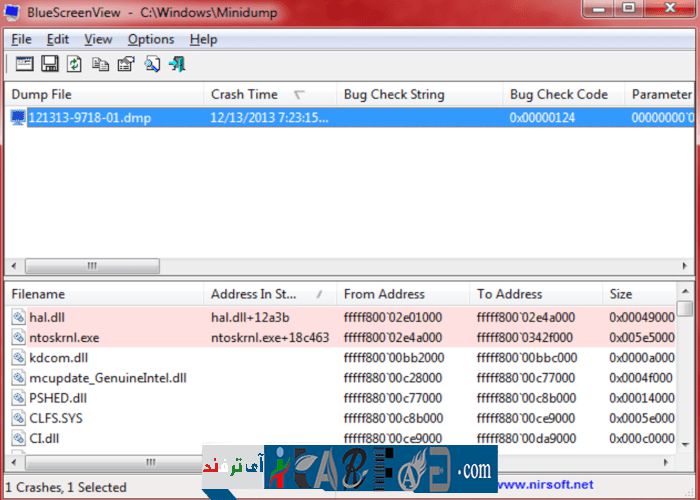Click the Refresh toolbar icon
Image resolution: width=700 pixels, height=500 pixels.
click(74, 64)
